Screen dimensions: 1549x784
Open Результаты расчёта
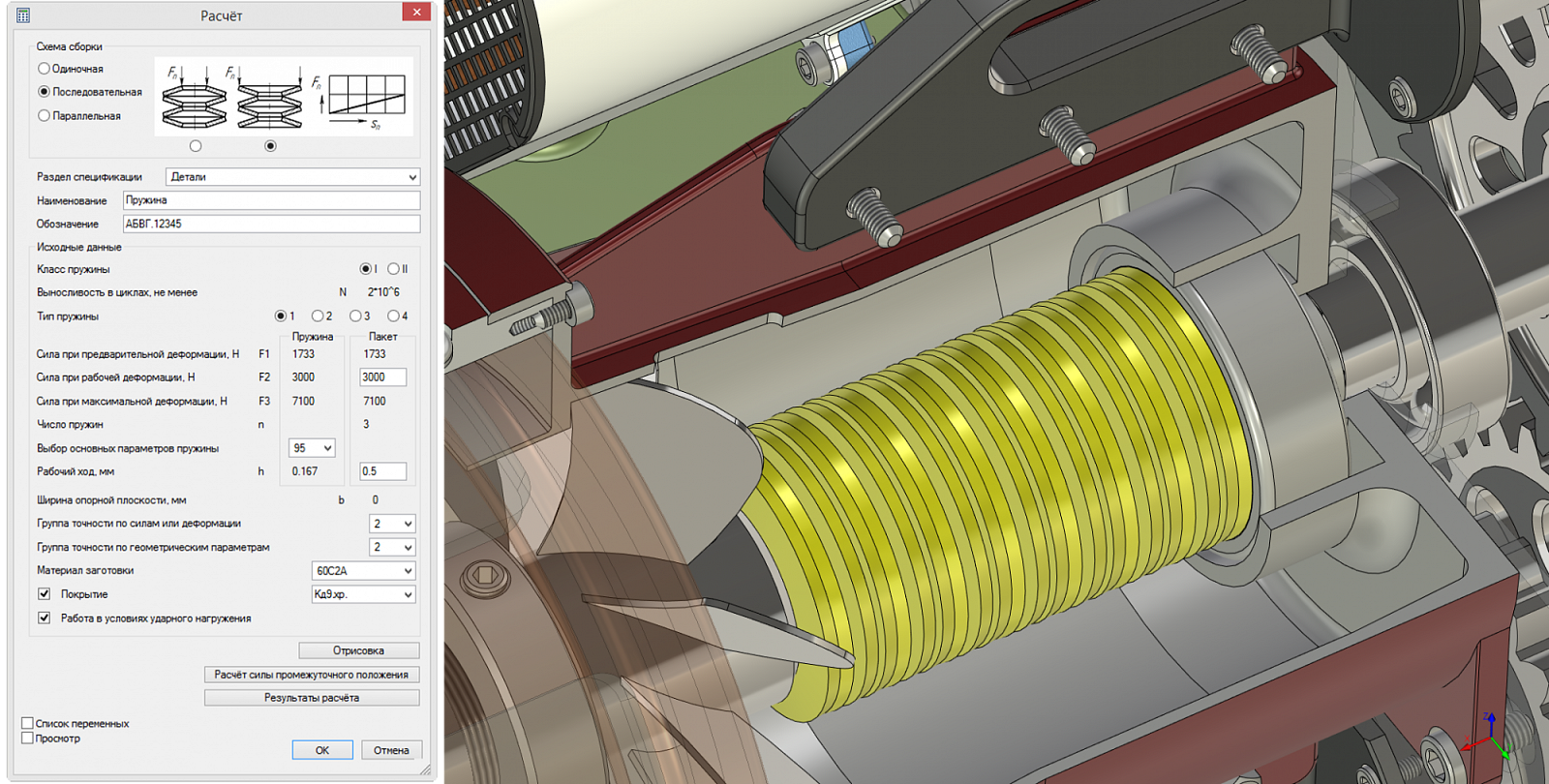coord(312,698)
